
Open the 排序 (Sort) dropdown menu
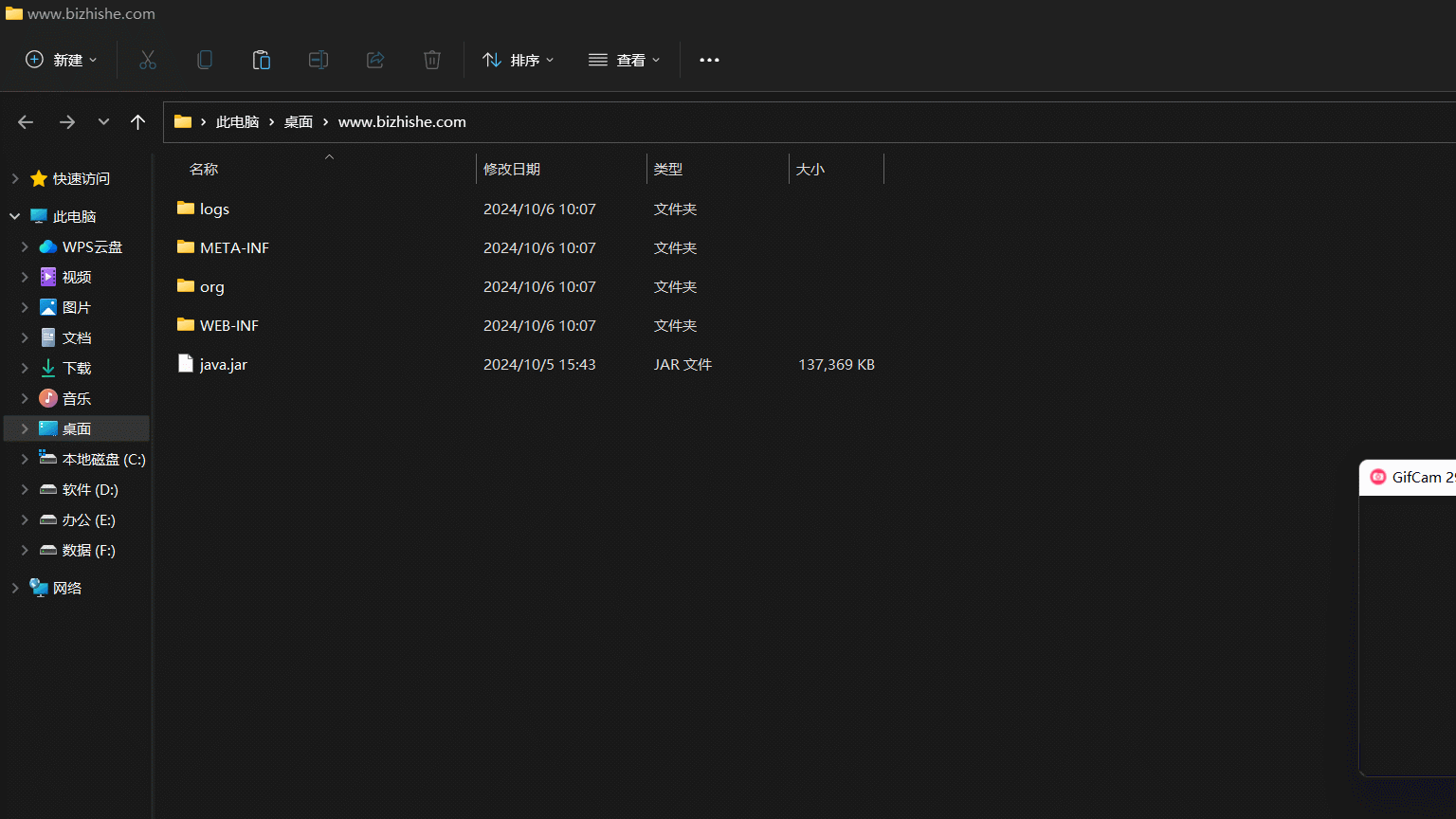click(x=518, y=60)
